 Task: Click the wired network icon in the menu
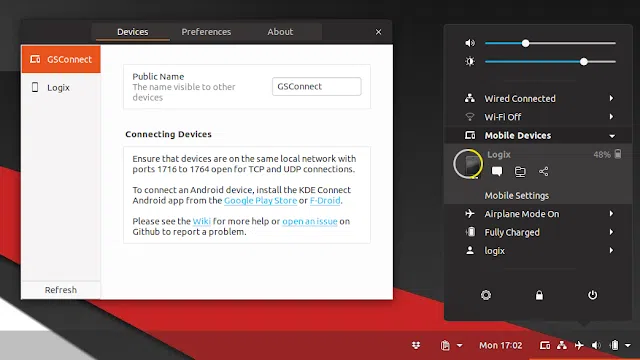pos(470,98)
